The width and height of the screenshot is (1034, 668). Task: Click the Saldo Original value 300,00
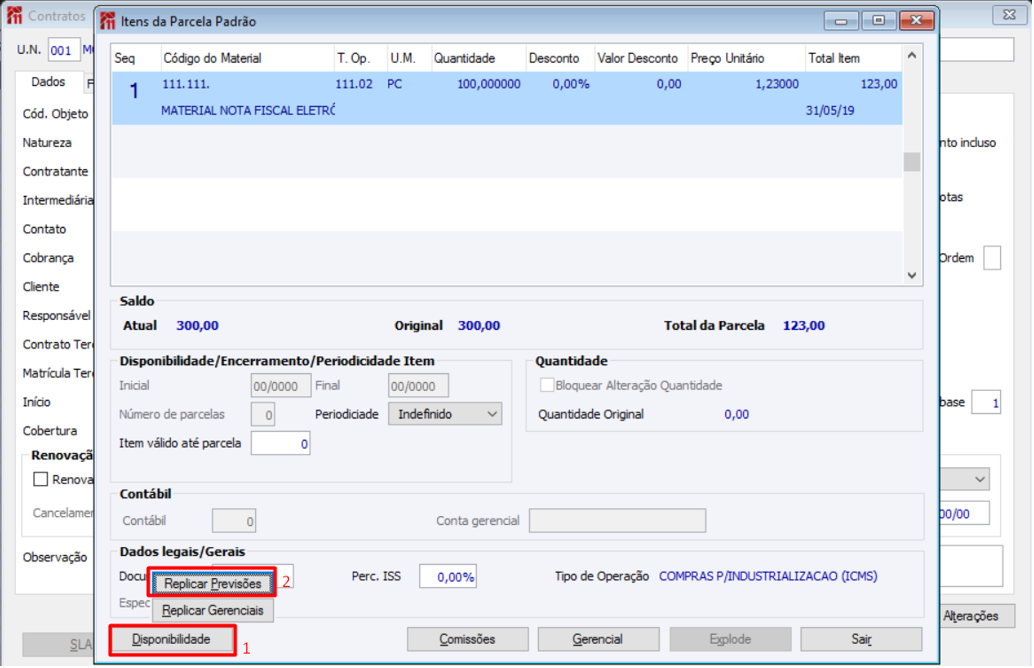479,325
